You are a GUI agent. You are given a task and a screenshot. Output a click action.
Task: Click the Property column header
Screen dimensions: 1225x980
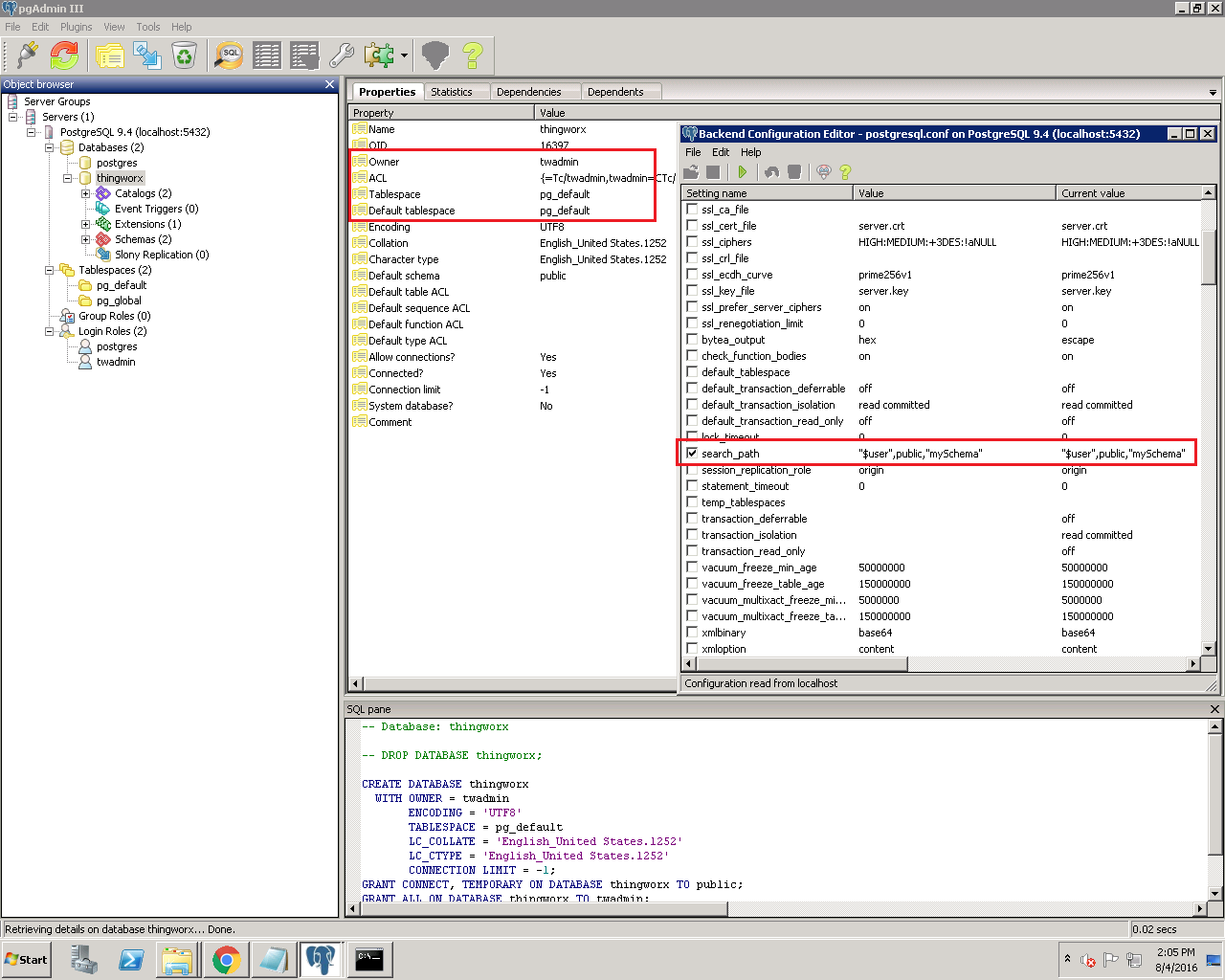click(441, 113)
